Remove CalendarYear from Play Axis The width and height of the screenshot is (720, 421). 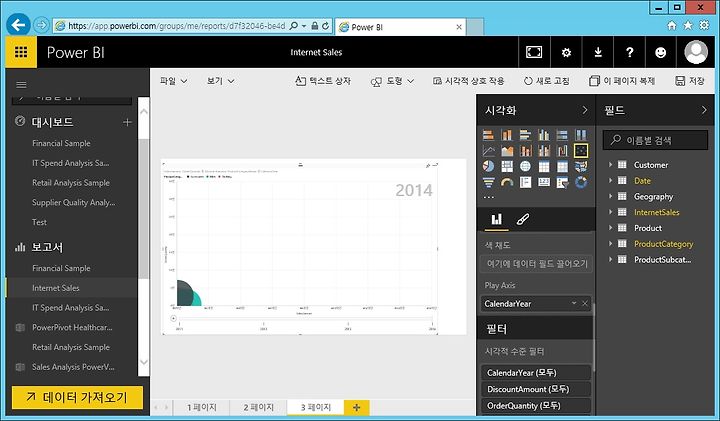[585, 303]
